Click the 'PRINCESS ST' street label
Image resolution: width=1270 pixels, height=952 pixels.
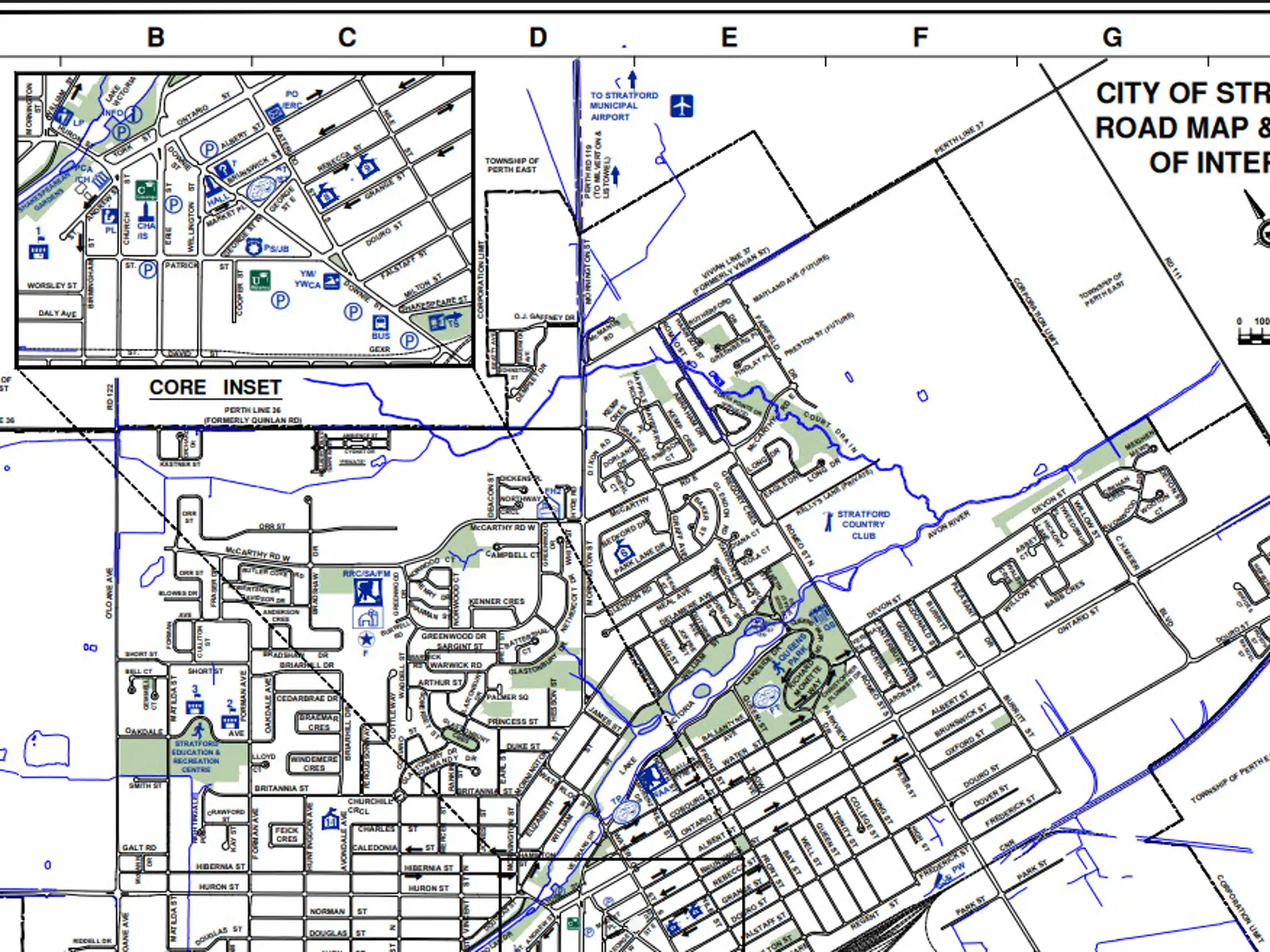(x=513, y=722)
